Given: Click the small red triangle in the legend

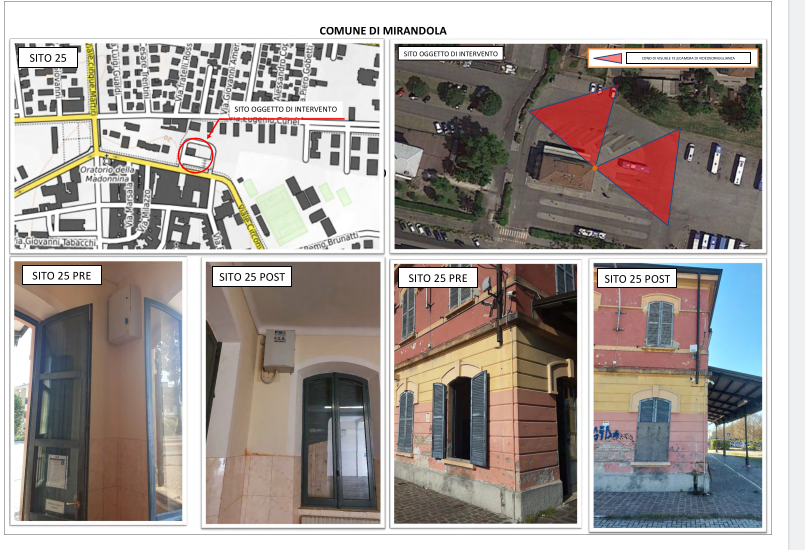Looking at the screenshot, I should point(605,59).
